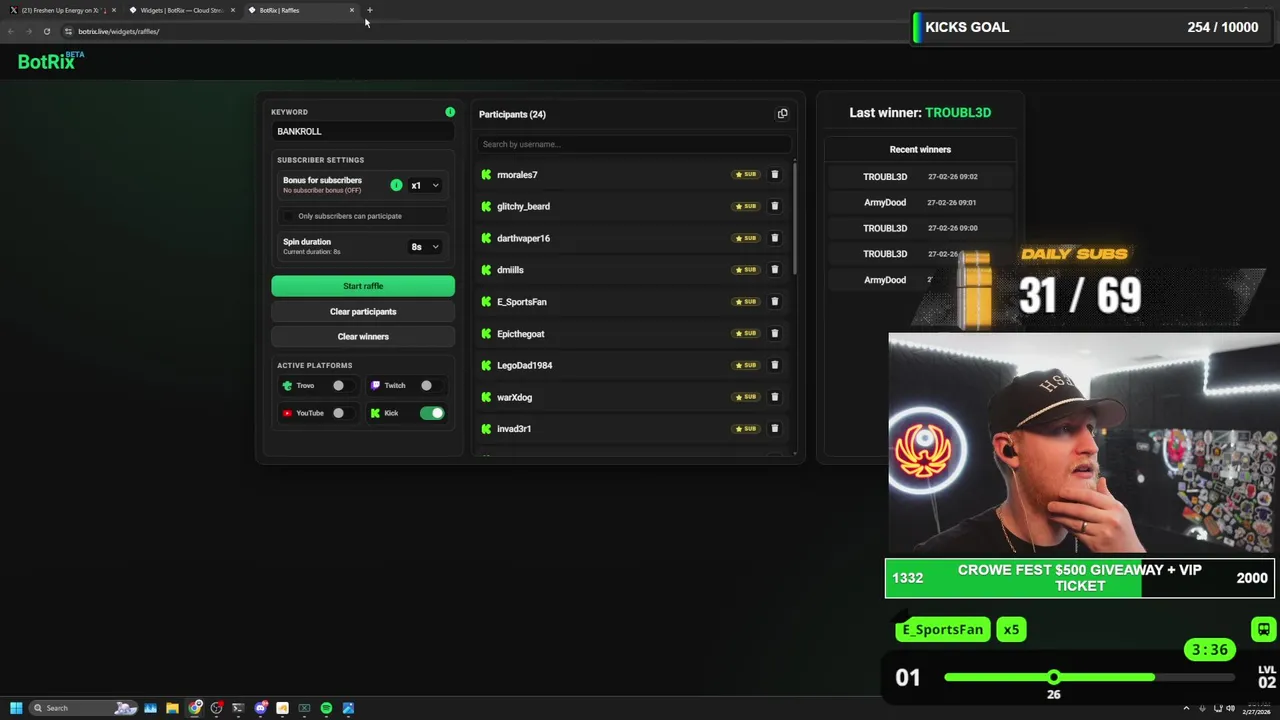Open Spotify from the taskbar
The image size is (1280, 720).
(x=326, y=708)
